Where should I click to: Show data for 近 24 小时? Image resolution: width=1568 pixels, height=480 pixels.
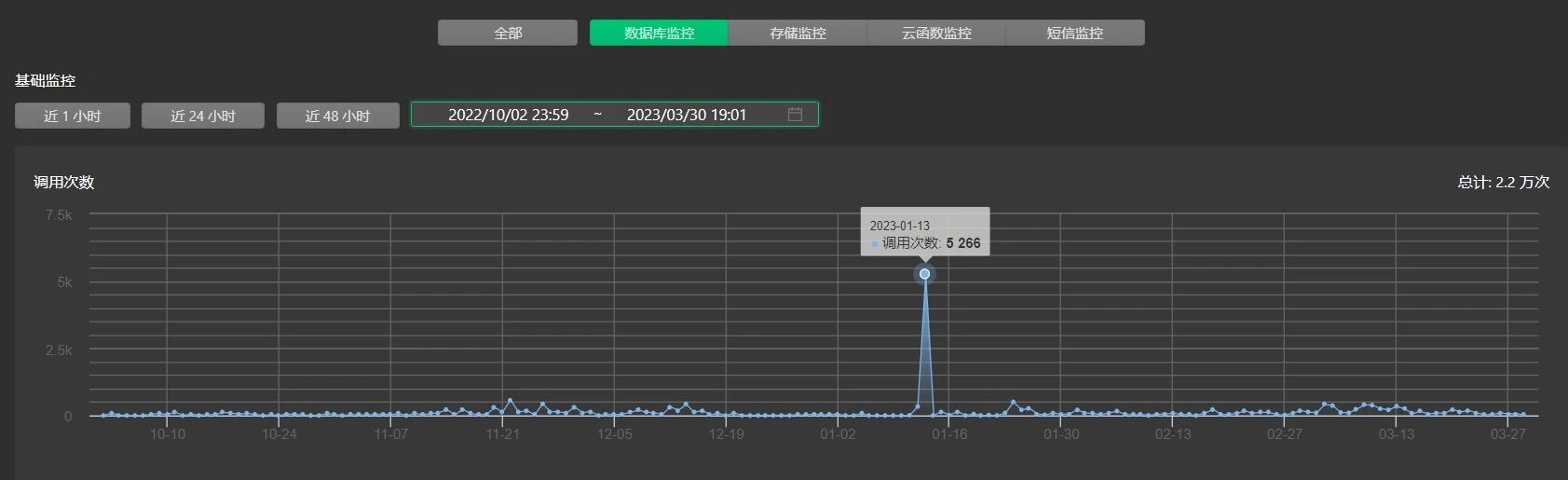click(203, 116)
